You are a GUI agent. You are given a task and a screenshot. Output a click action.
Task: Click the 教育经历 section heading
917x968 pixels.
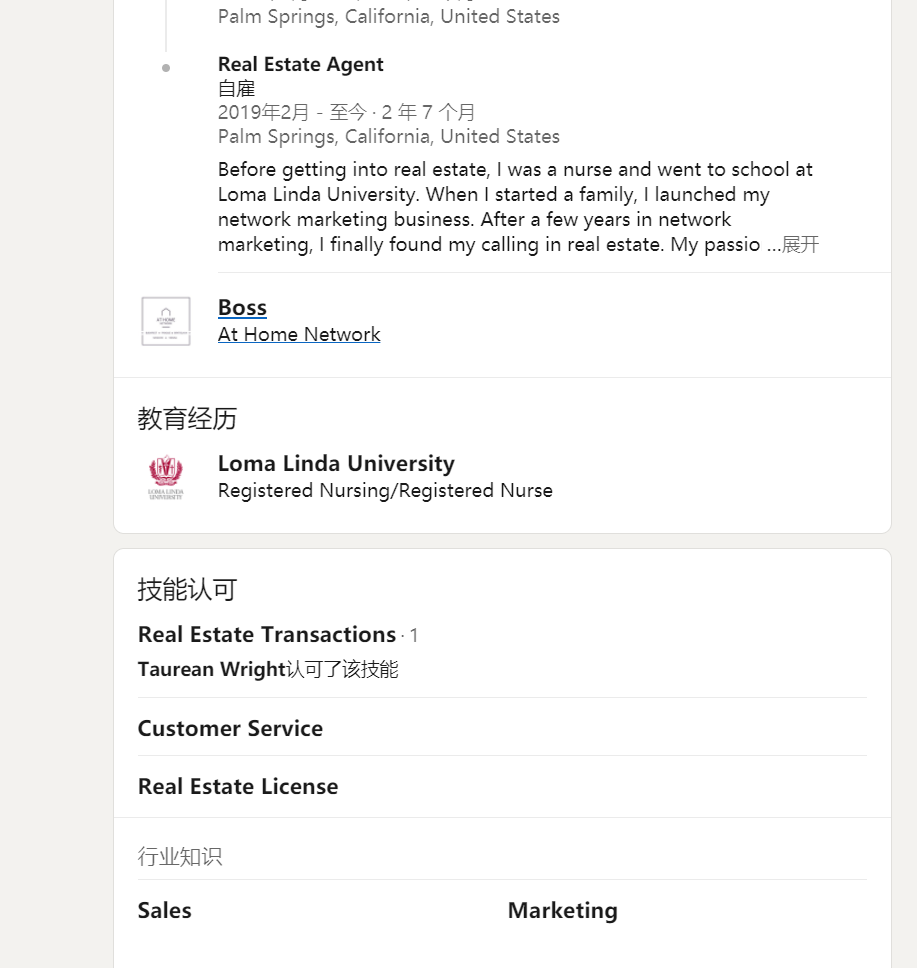[x=187, y=419]
